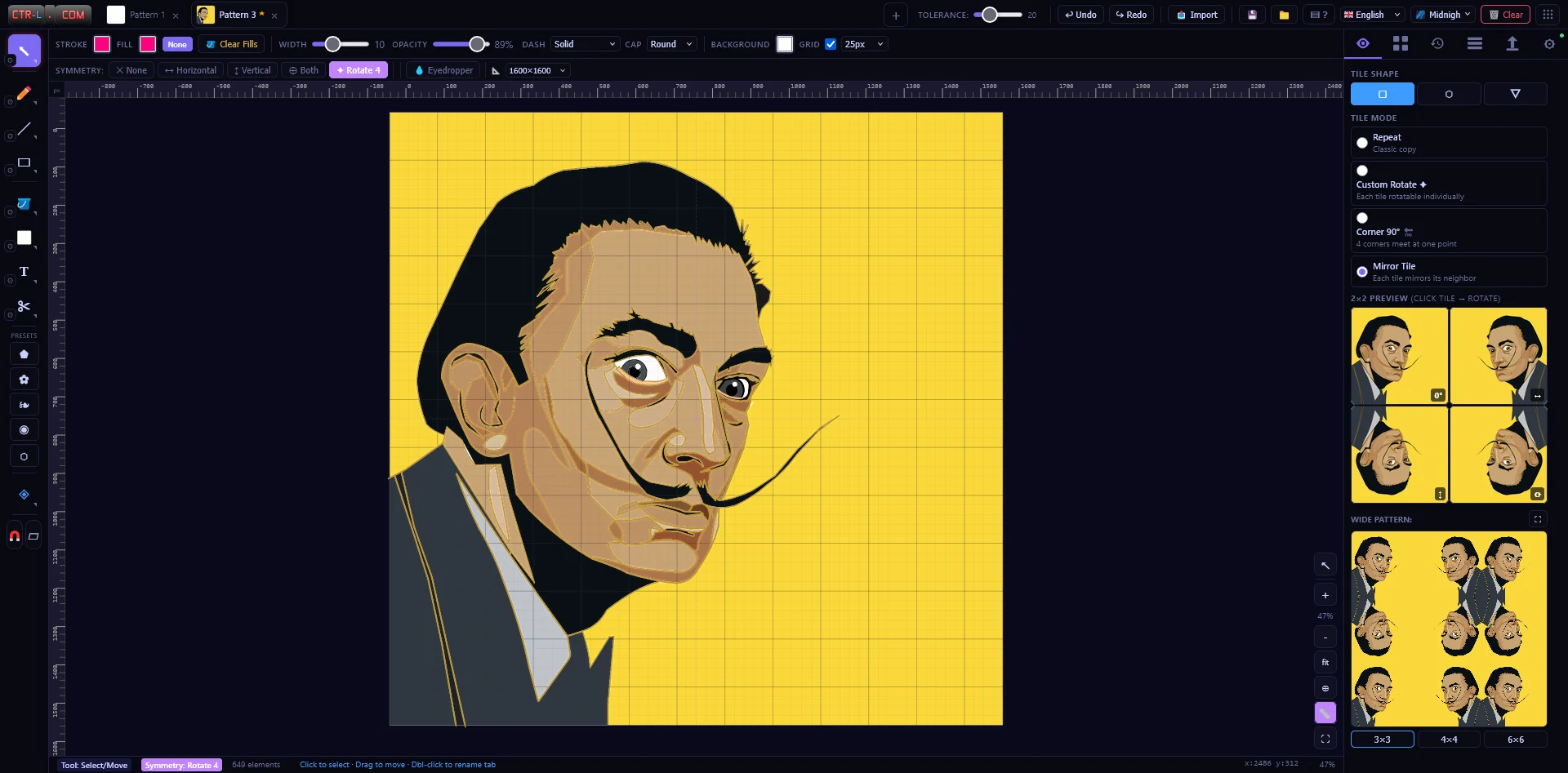
Task: Open the keyboard shortcuts help button
Action: [1318, 15]
